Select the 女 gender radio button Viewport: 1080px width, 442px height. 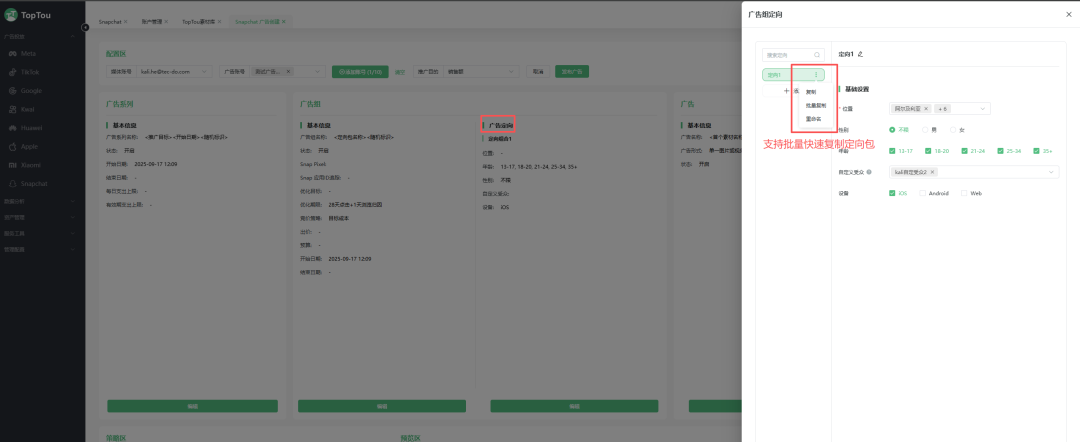click(x=953, y=129)
